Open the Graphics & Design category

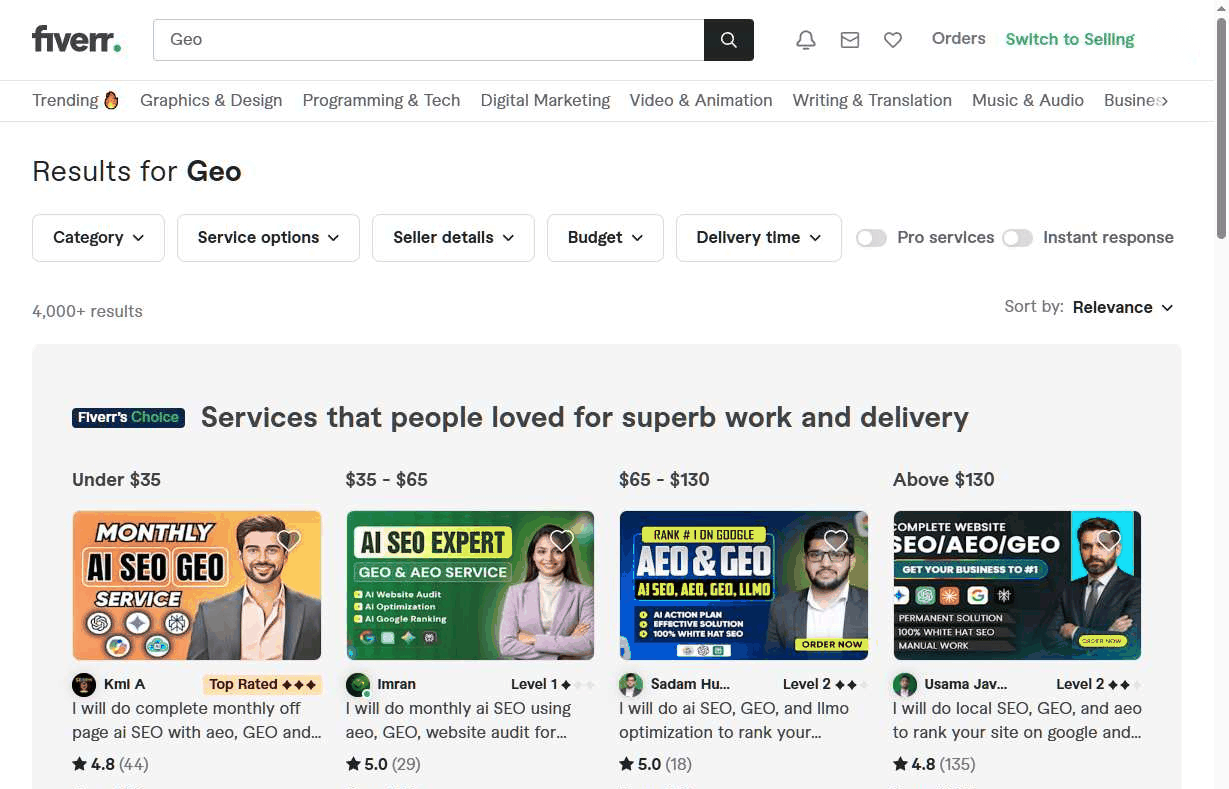click(211, 100)
